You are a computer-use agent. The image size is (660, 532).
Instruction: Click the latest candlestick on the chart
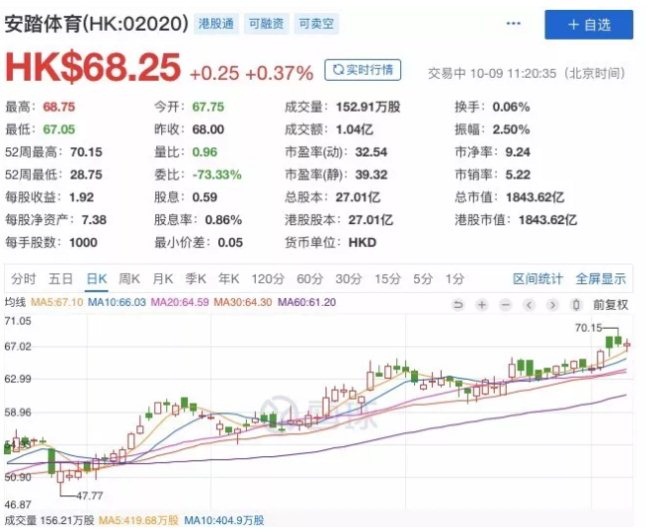(627, 345)
